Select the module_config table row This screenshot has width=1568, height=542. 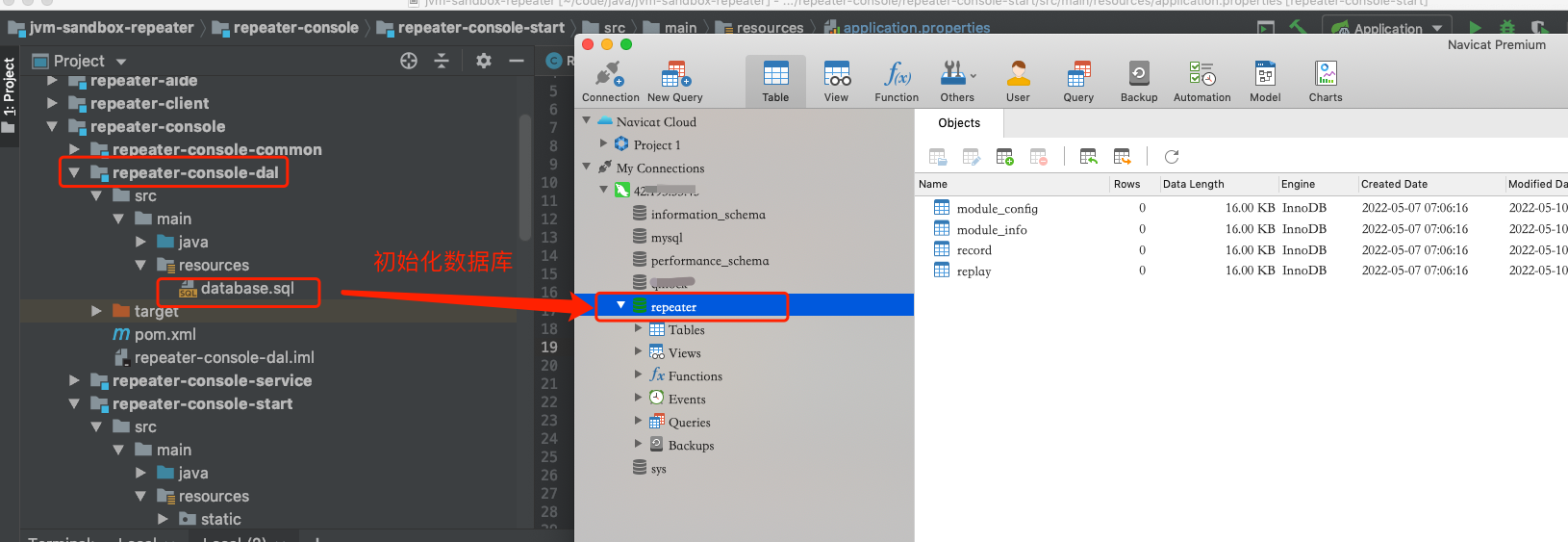1241,208
